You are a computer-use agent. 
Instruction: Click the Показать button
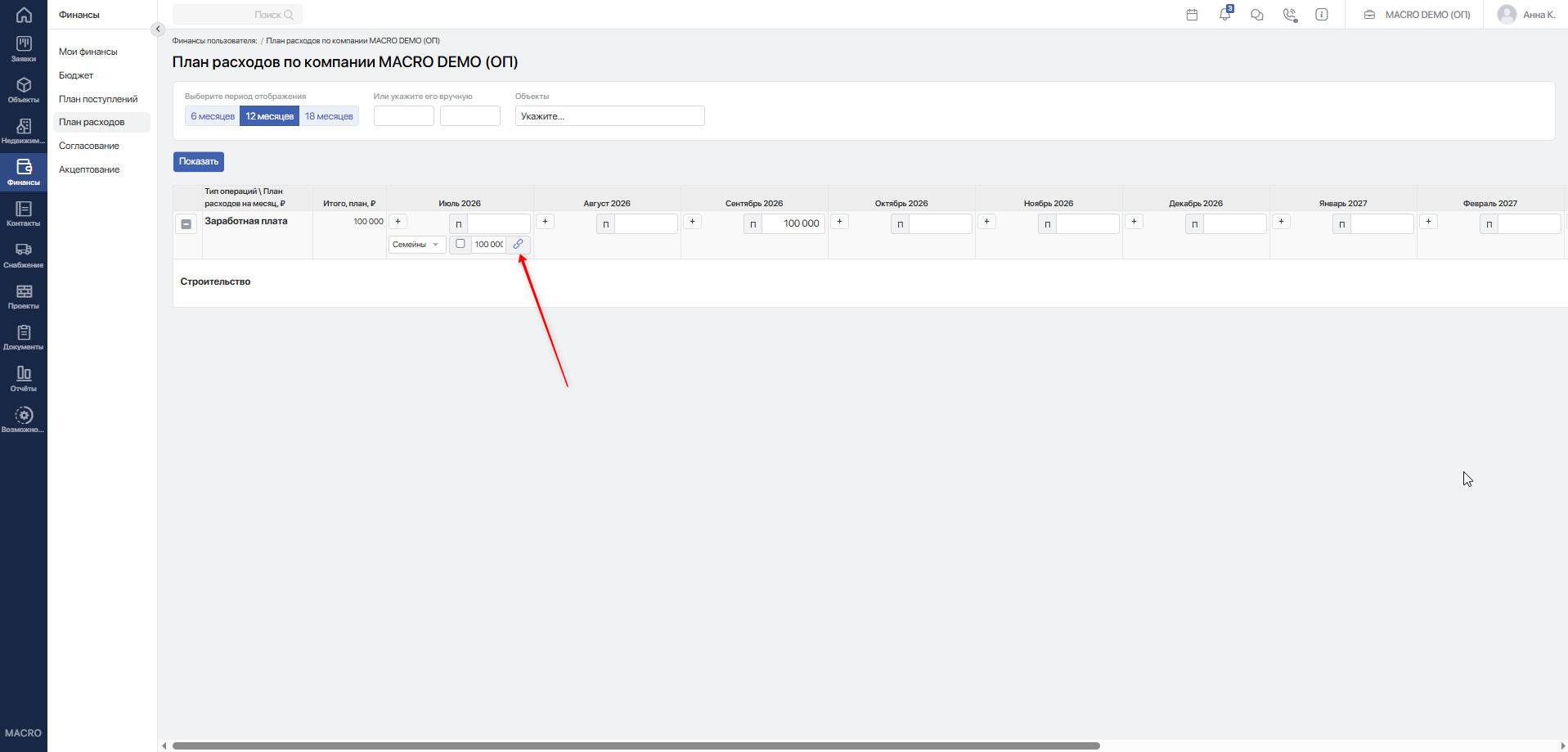pyautogui.click(x=199, y=161)
